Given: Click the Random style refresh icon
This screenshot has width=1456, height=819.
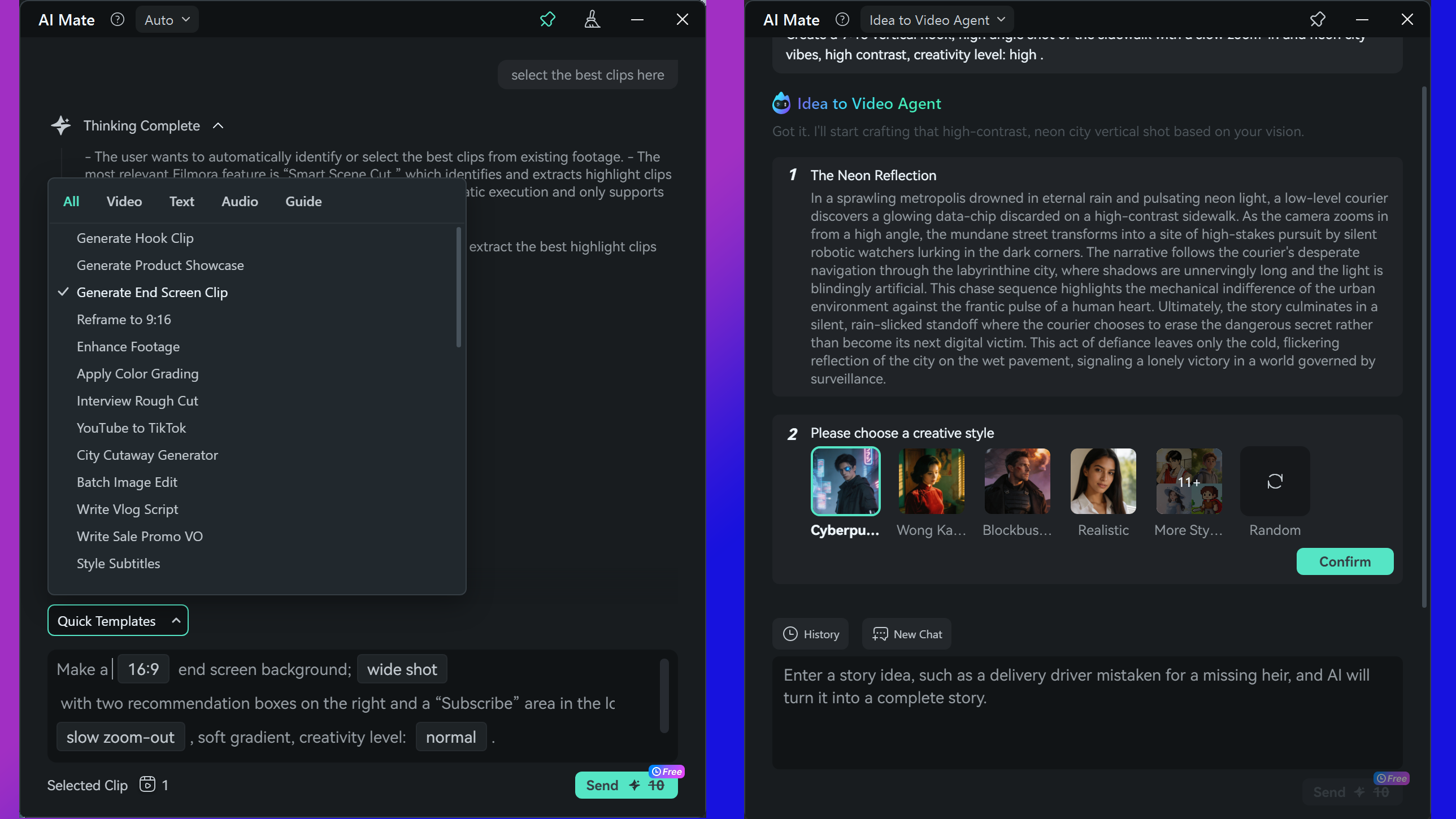Looking at the screenshot, I should click(x=1275, y=481).
